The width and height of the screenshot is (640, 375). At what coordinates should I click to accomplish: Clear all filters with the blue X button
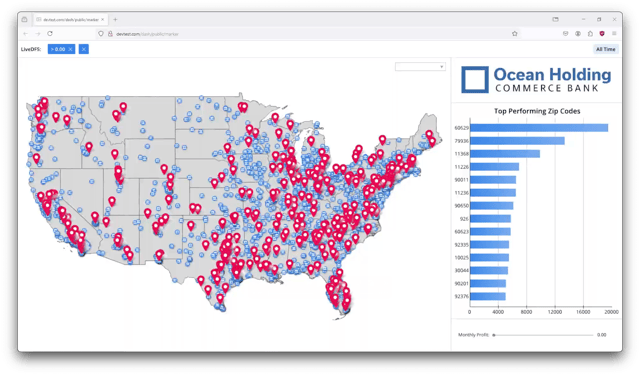coord(84,49)
